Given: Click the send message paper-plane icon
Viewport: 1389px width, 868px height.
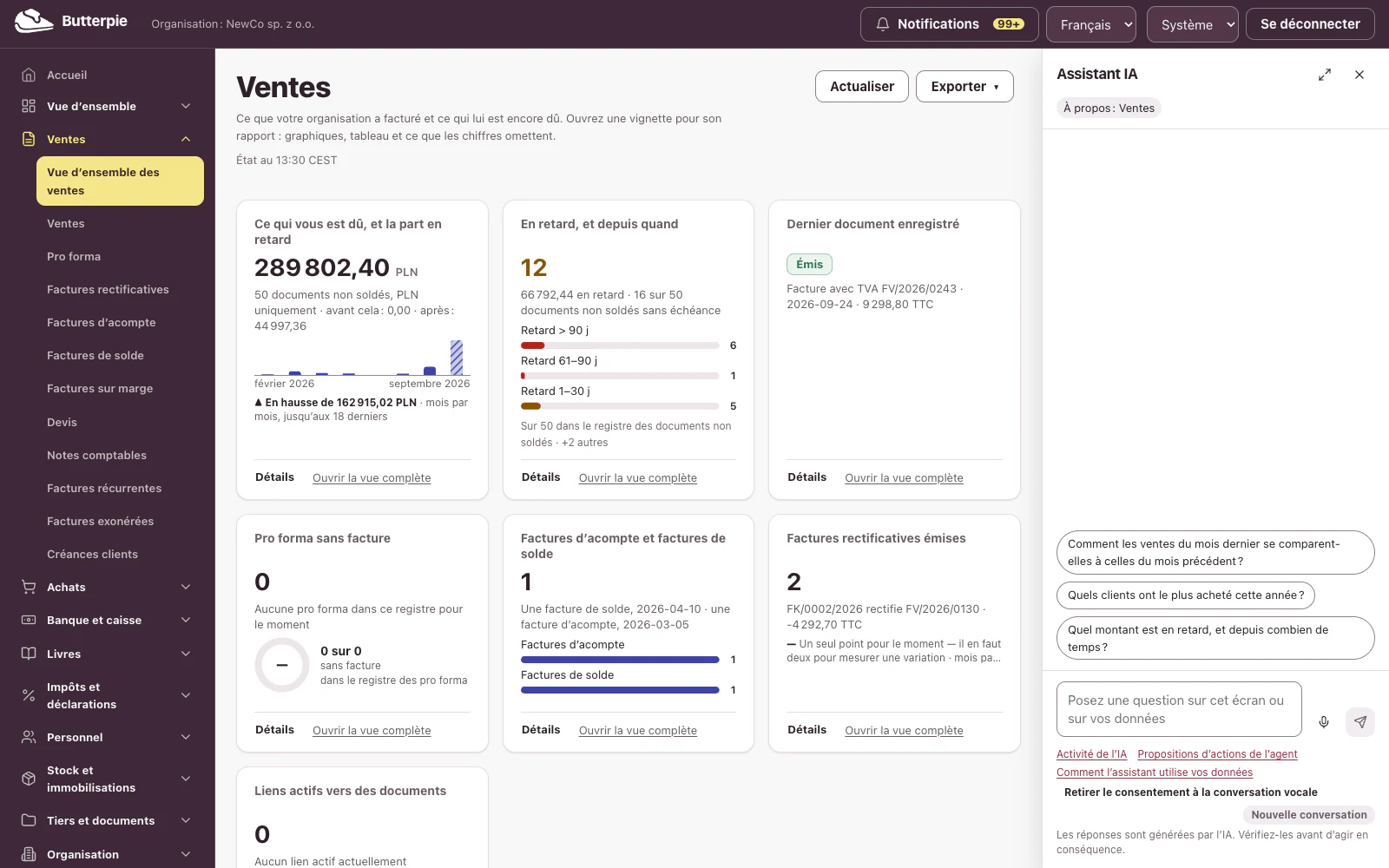Looking at the screenshot, I should coord(1360,722).
